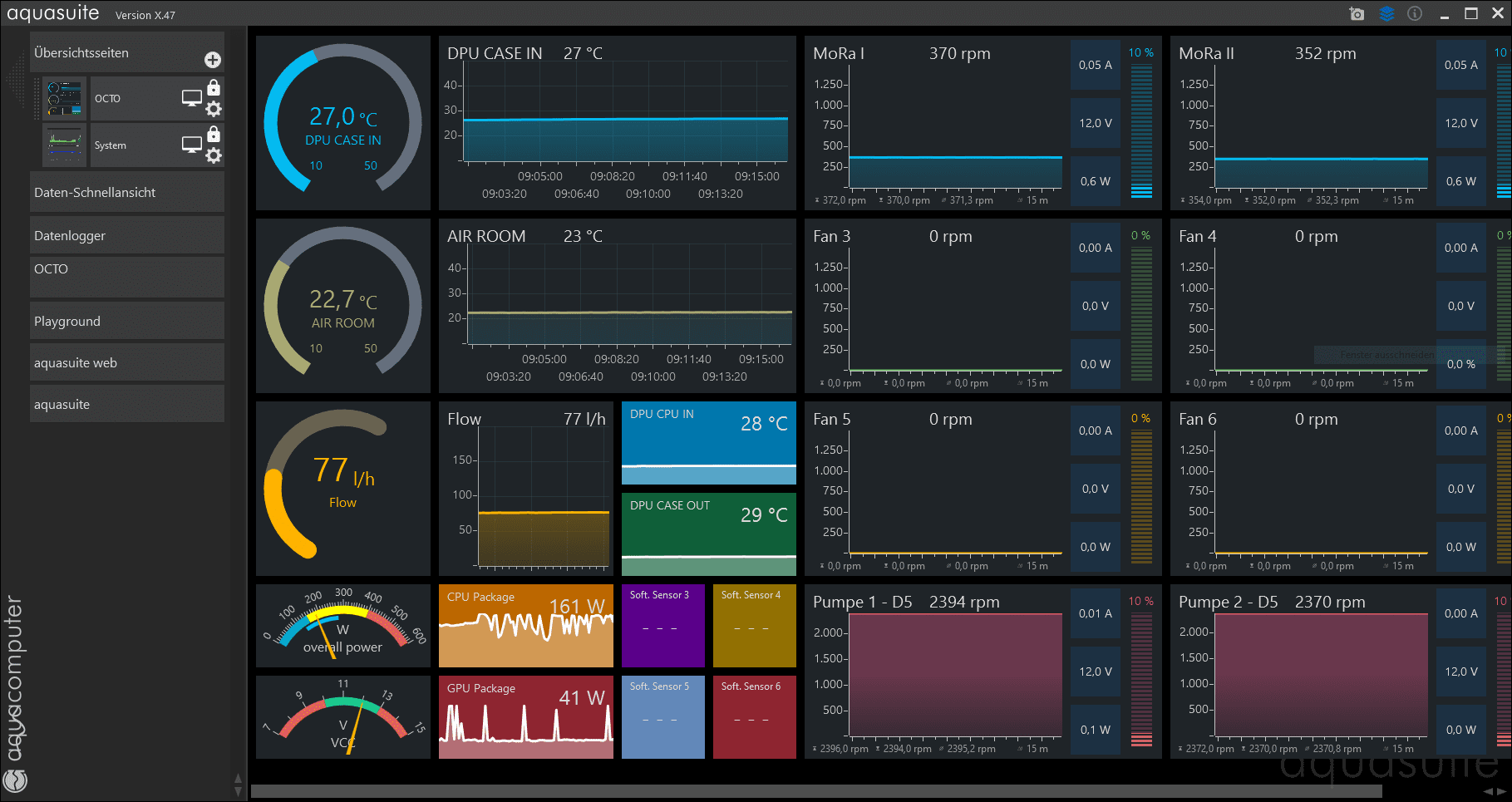Click the horizontal scrollbar at the bottom

point(818,791)
